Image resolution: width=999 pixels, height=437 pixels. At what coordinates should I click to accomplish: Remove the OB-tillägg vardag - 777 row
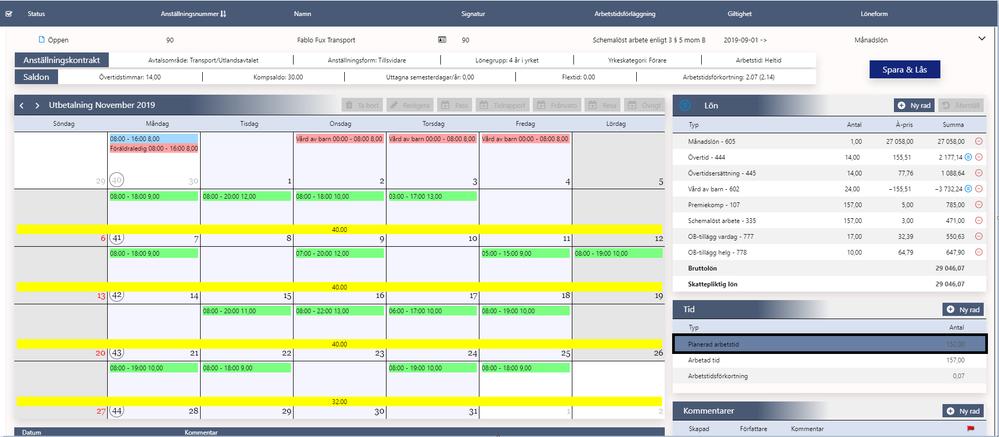979,236
